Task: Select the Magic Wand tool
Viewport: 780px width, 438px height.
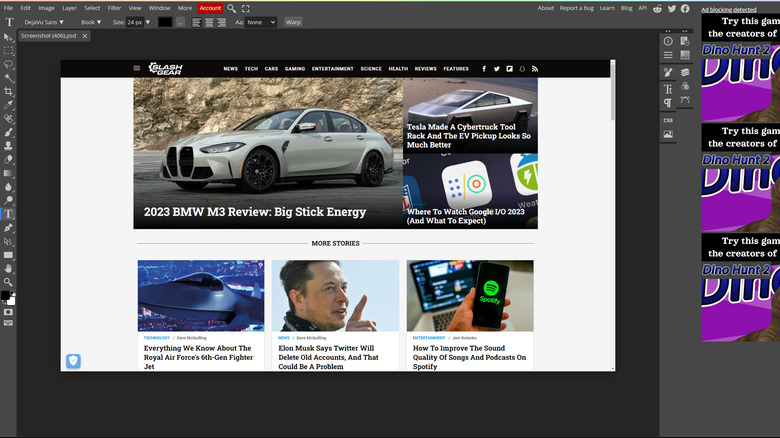Action: [9, 77]
